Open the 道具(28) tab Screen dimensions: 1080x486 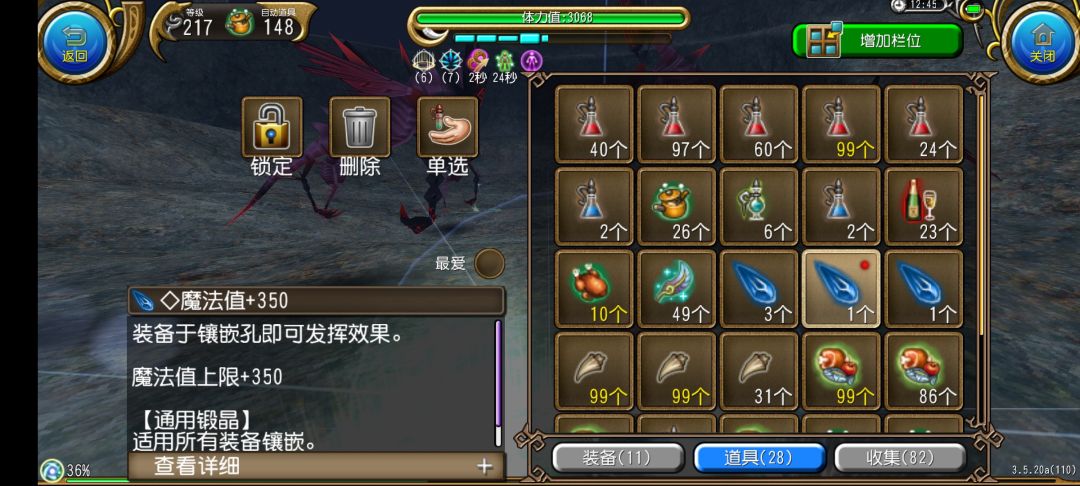(758, 458)
